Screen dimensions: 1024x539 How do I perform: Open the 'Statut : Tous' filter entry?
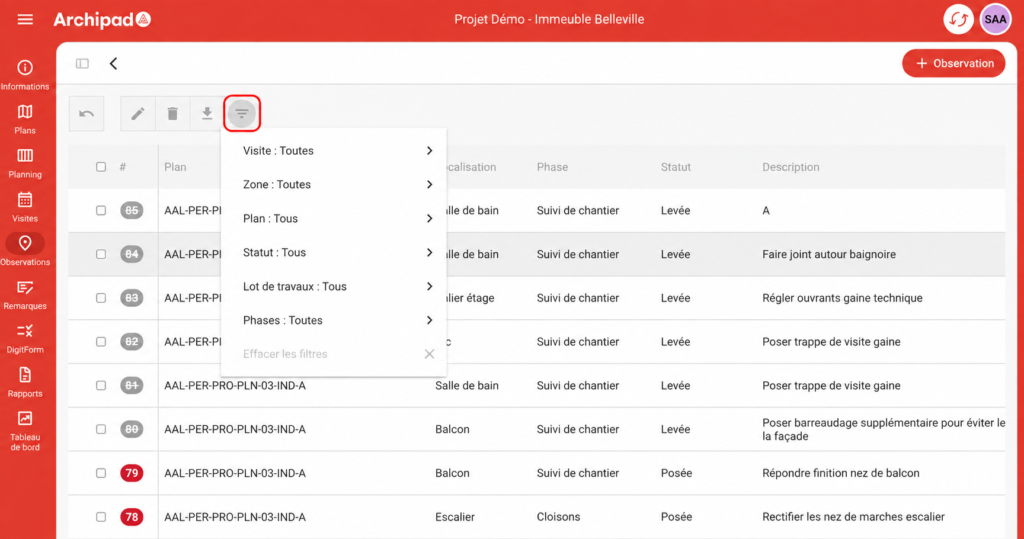(x=334, y=253)
